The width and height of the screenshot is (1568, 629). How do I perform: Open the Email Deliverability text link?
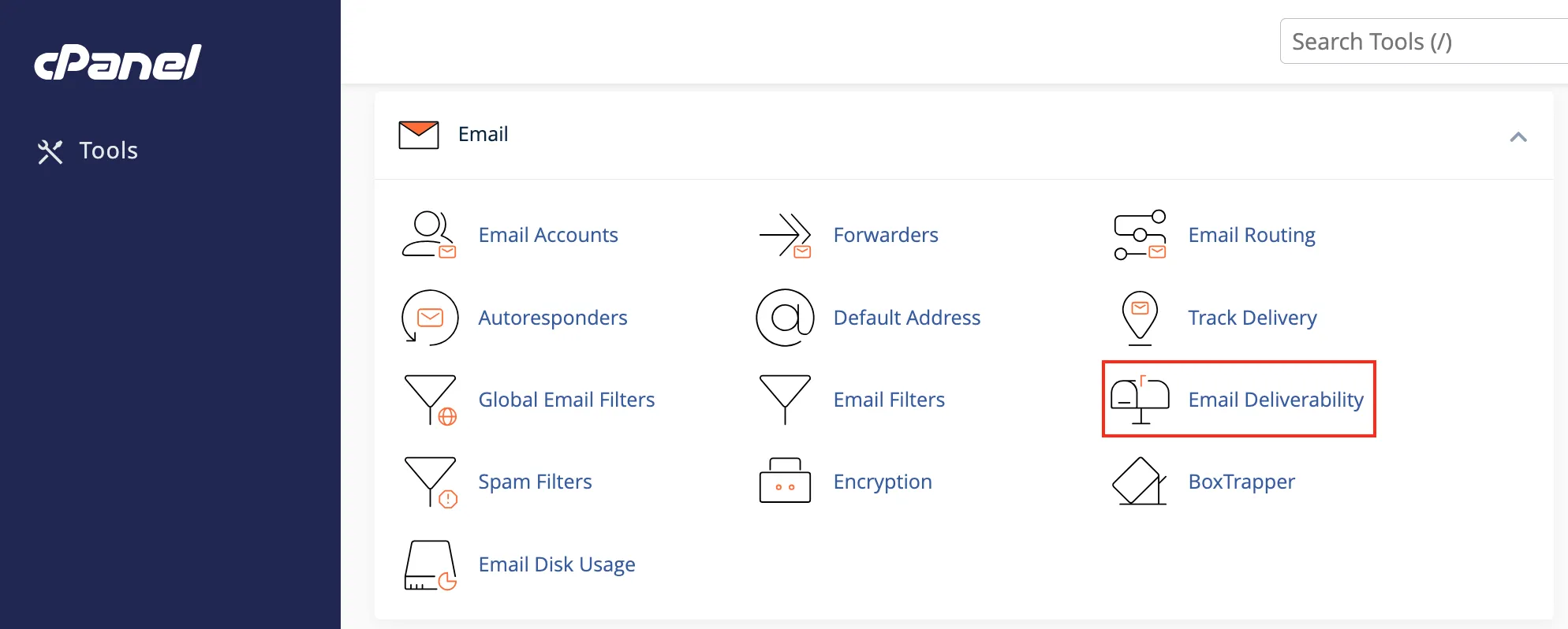point(1275,400)
